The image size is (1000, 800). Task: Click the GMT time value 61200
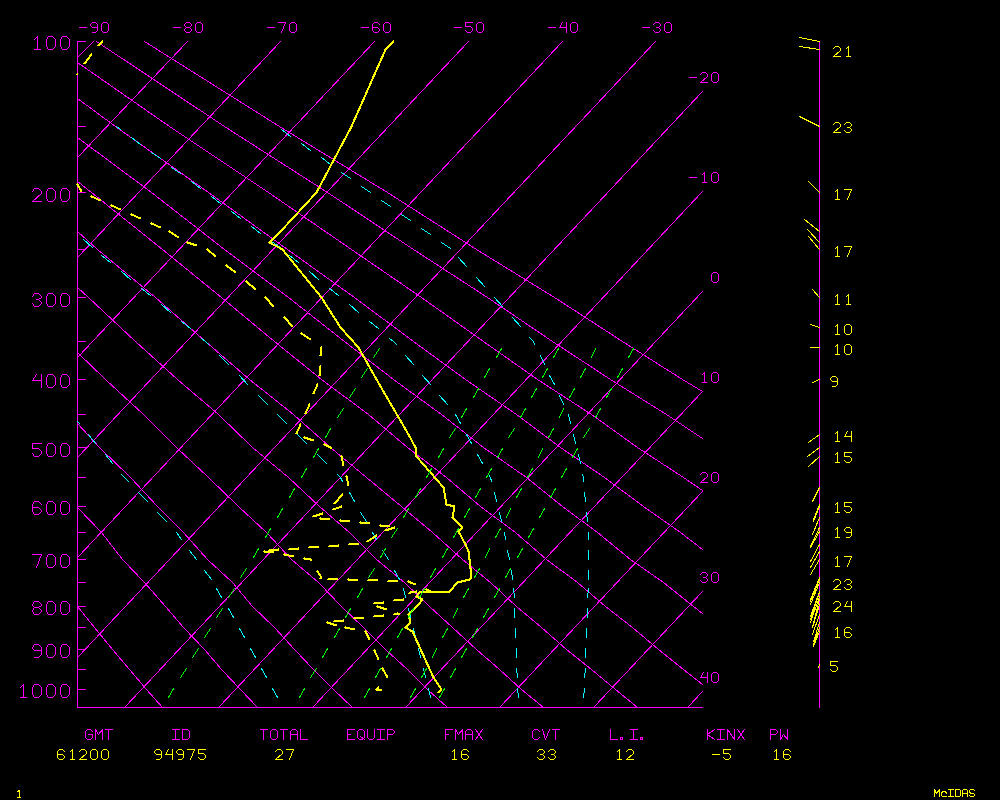tap(83, 755)
